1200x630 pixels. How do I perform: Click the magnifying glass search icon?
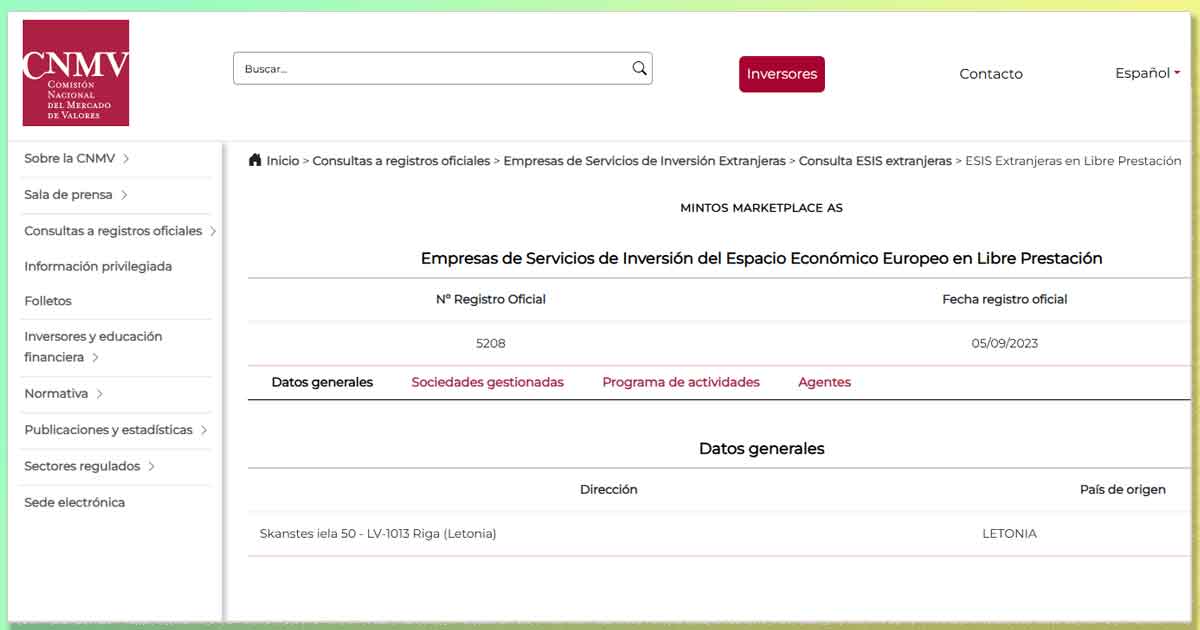(x=640, y=68)
